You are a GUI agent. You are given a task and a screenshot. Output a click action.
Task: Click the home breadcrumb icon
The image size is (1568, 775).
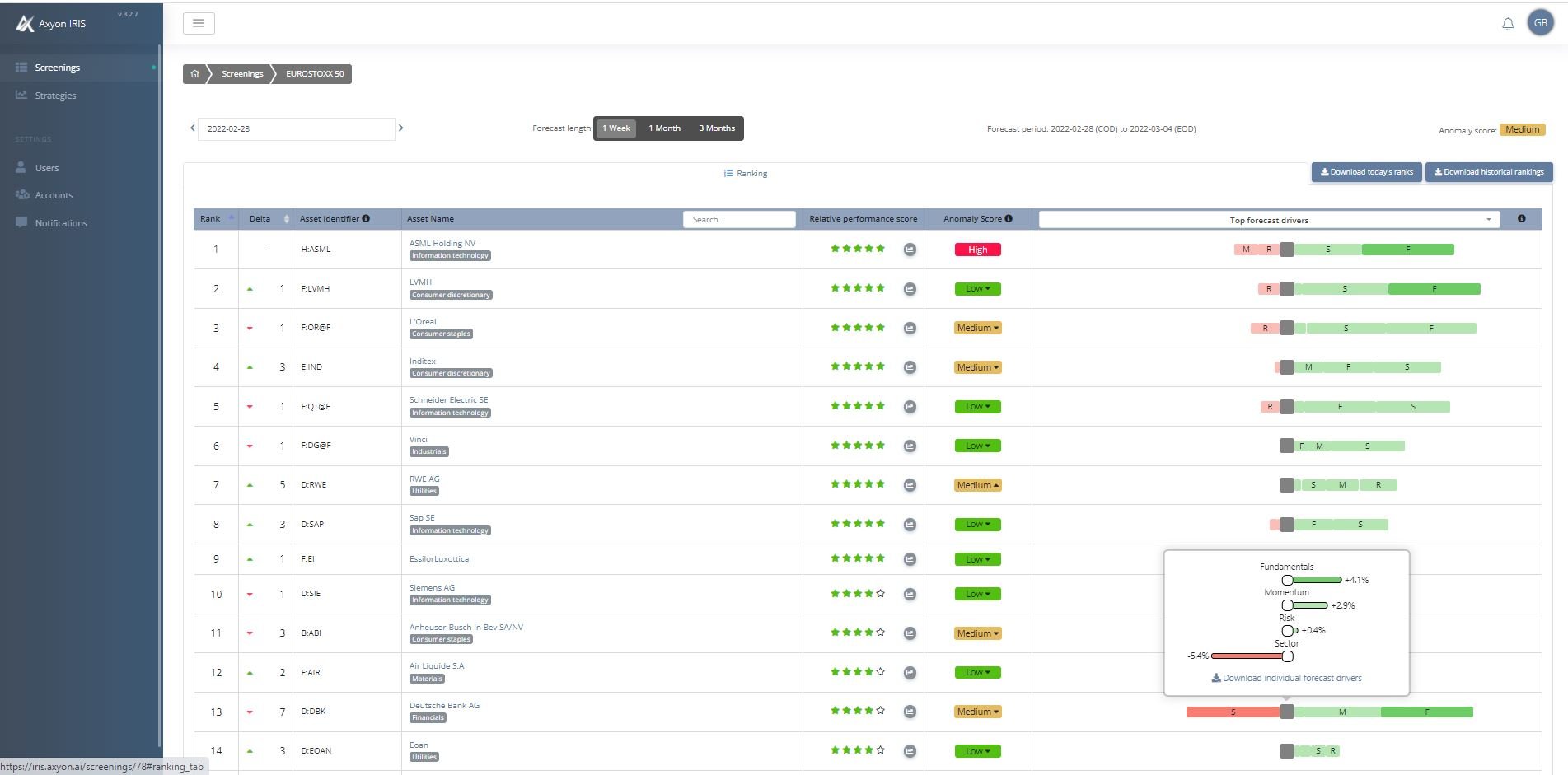pos(194,74)
